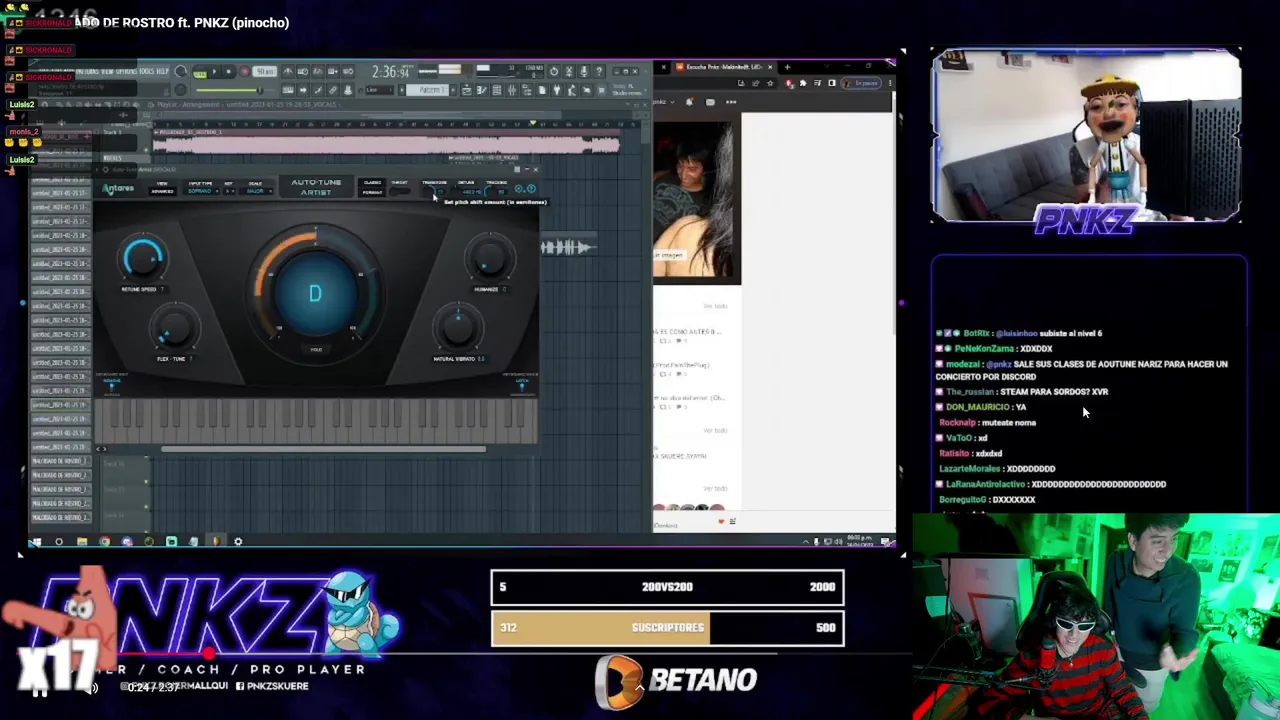Click the question mark help icon in FL toolbar
This screenshot has width=1280, height=720.
point(599,71)
